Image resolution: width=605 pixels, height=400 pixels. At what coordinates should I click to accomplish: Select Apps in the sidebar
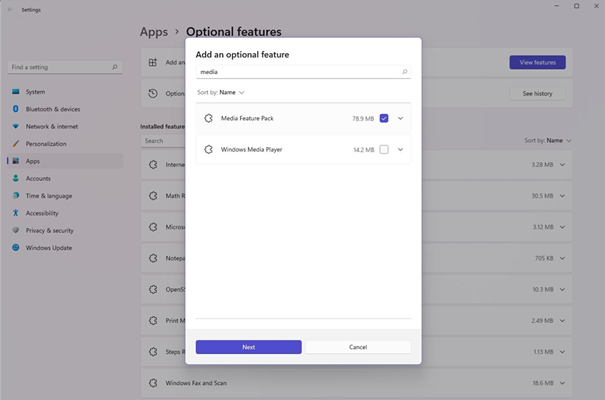tap(65, 161)
